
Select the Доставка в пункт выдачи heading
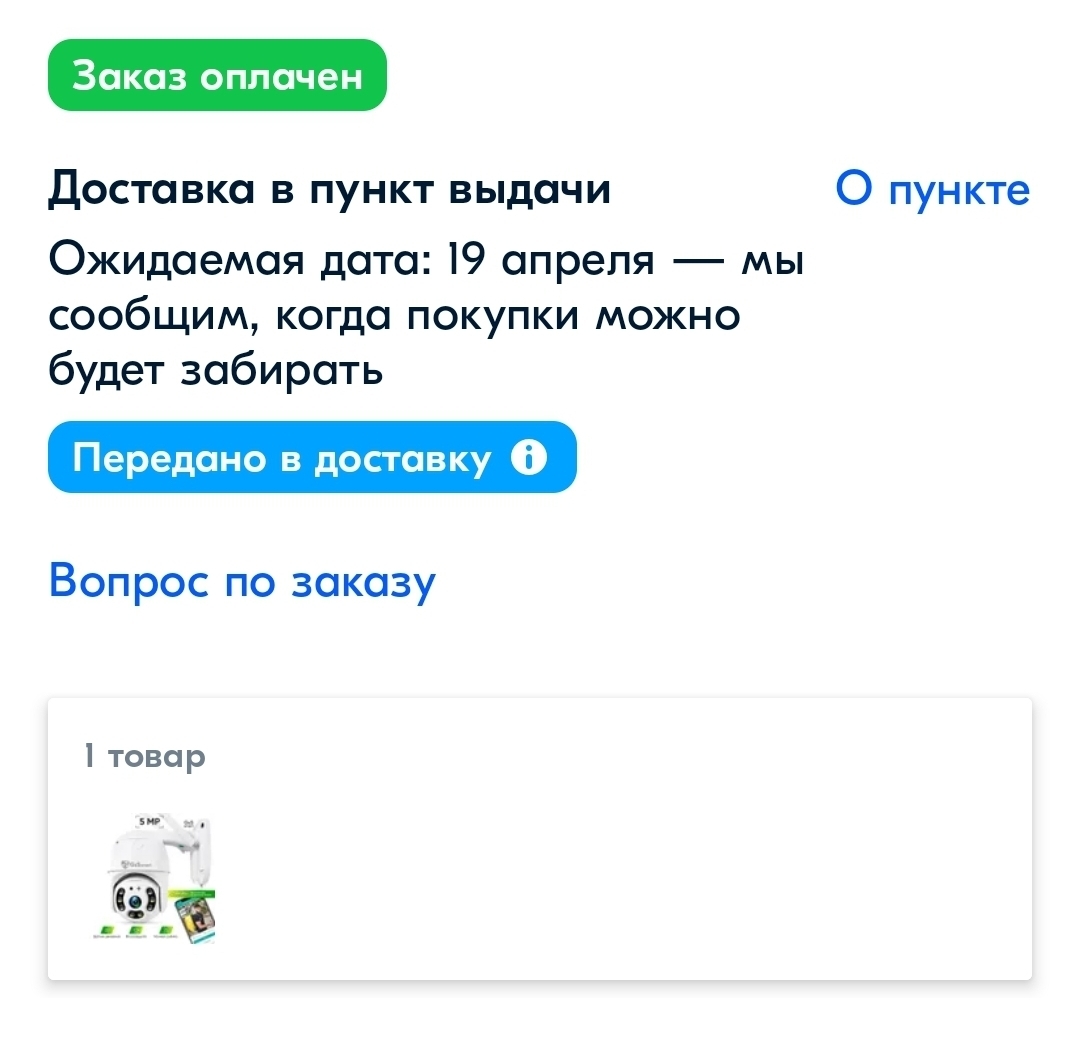[x=329, y=189]
